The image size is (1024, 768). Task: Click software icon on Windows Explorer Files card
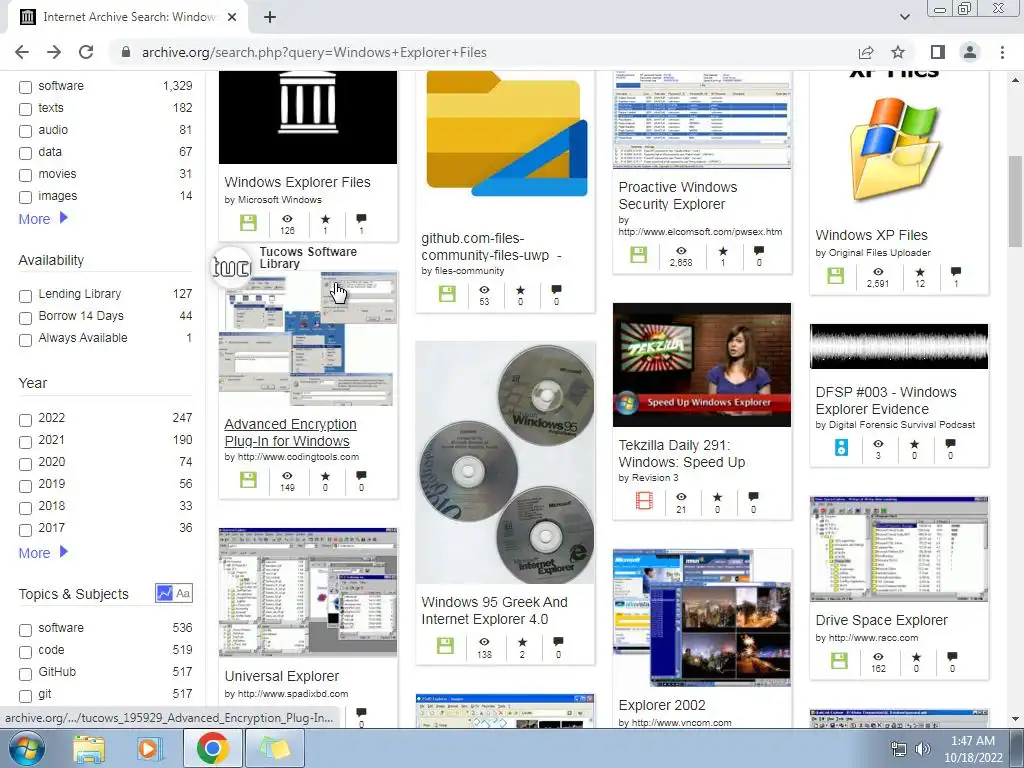tap(248, 222)
